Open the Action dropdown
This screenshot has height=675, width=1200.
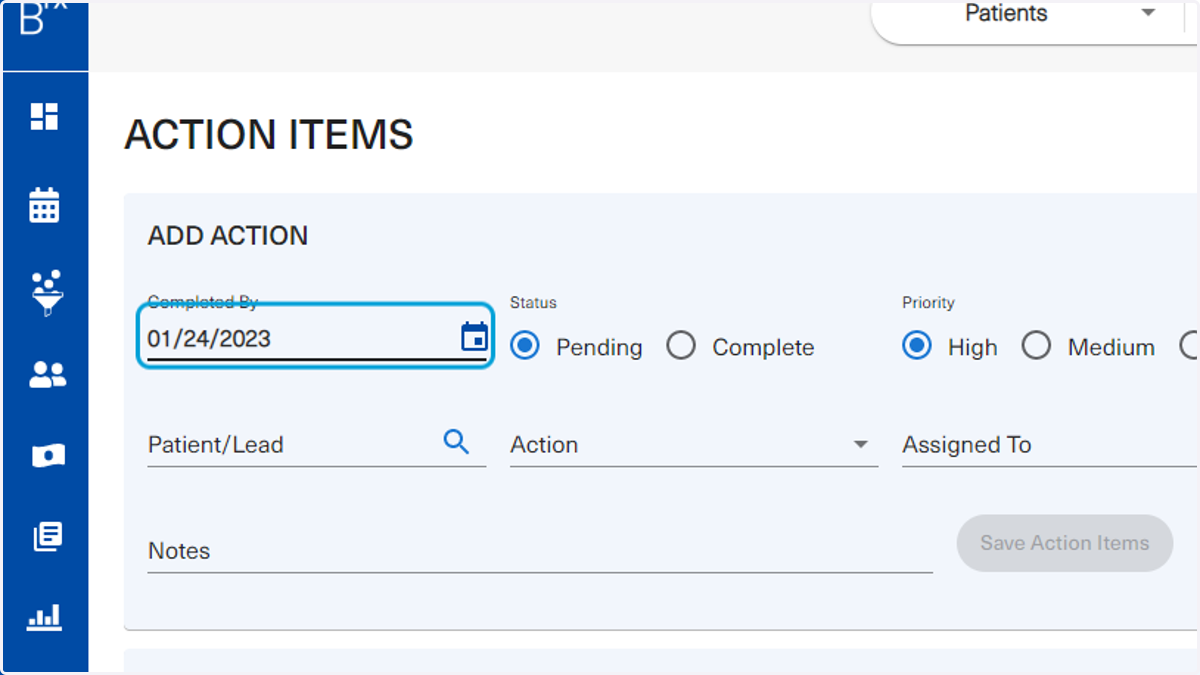click(694, 445)
